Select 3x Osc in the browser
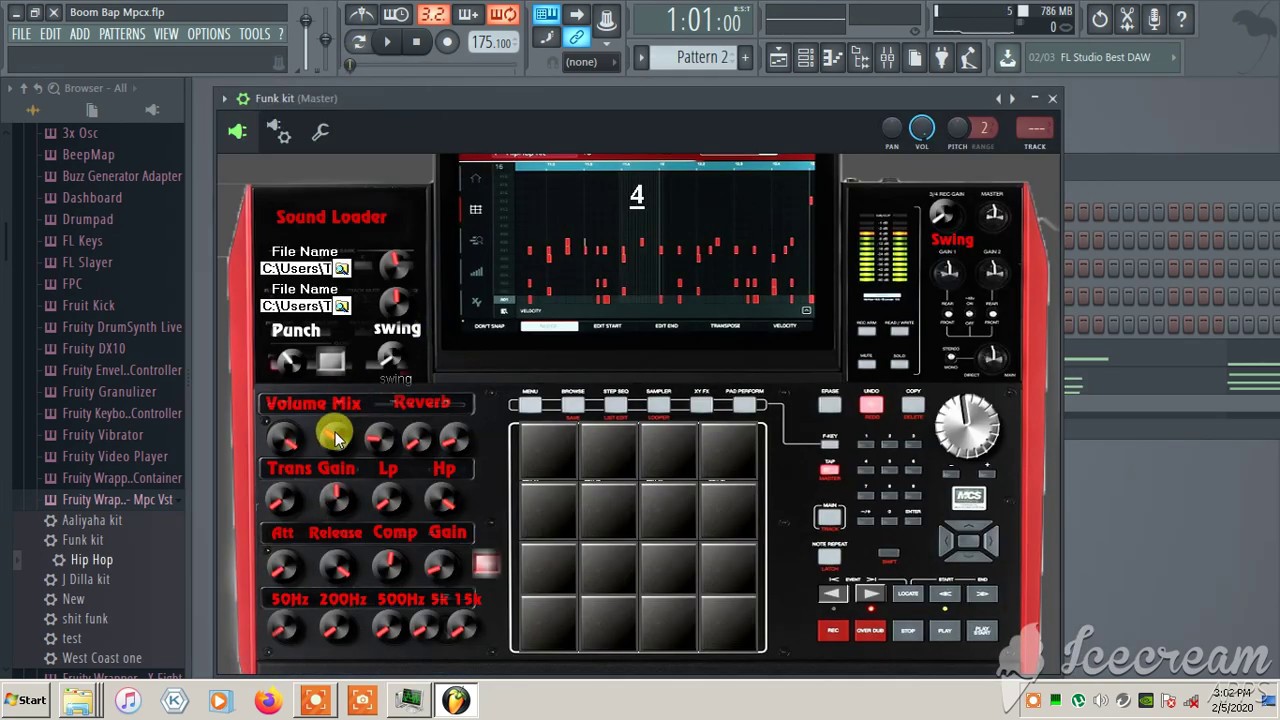 point(80,133)
